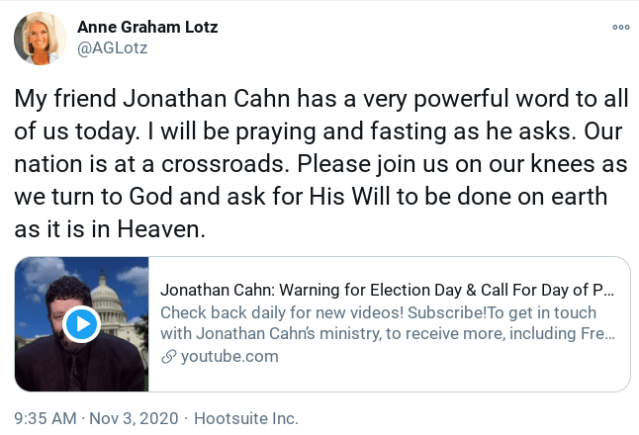Screen dimensions: 639x435
Task: Click the tweet's first line mentioning Jonathan Cahn
Action: point(319,101)
